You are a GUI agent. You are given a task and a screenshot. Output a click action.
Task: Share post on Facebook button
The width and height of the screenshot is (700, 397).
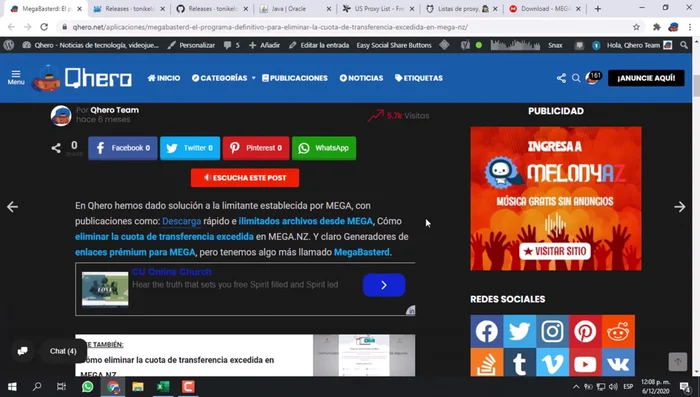point(123,148)
